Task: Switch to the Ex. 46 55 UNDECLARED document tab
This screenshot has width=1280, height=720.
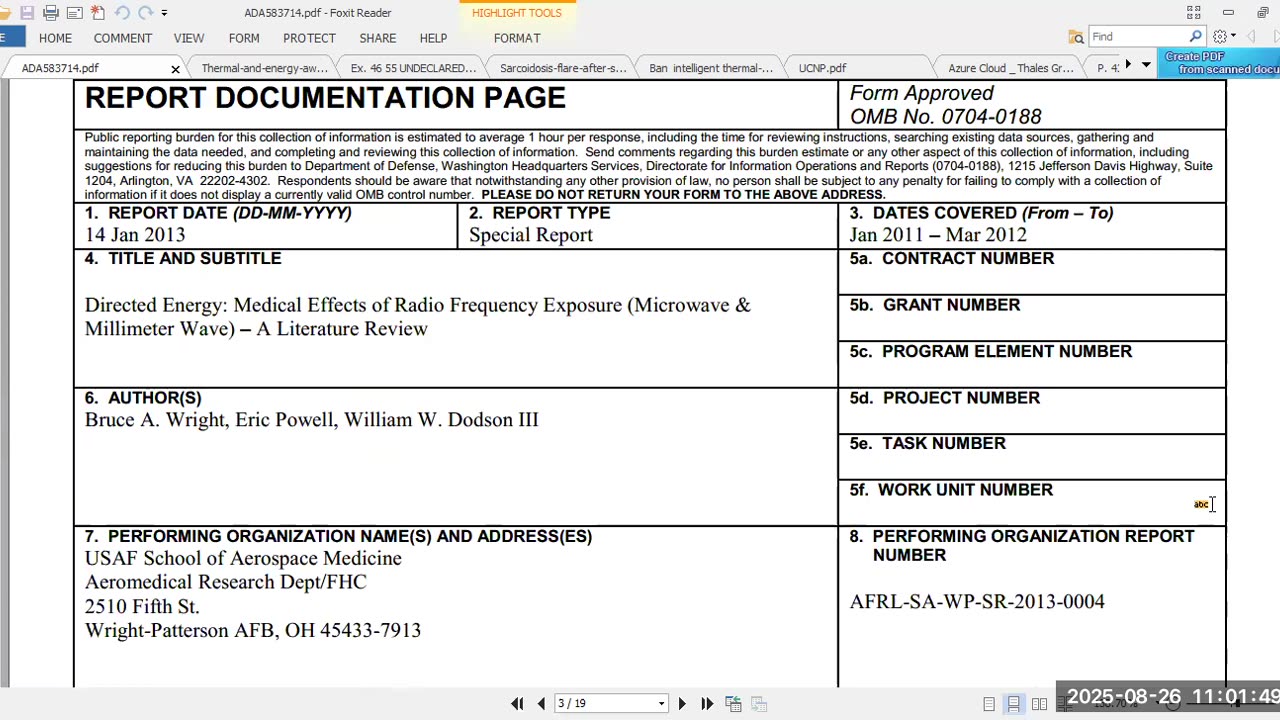Action: pos(413,68)
